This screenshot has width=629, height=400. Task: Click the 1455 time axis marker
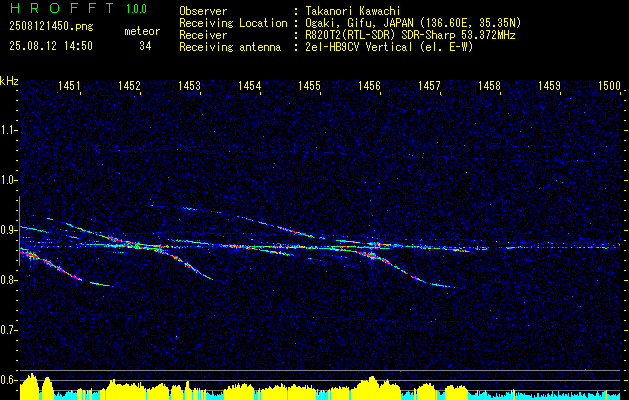click(x=310, y=85)
